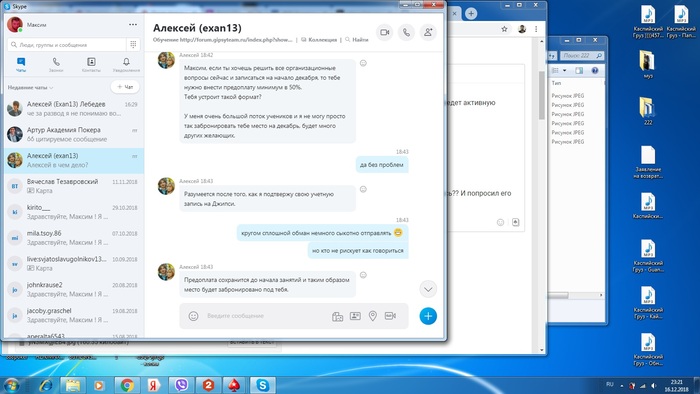Select the Алексей (exan13) chat
This screenshot has height=394, width=700.
point(74,161)
